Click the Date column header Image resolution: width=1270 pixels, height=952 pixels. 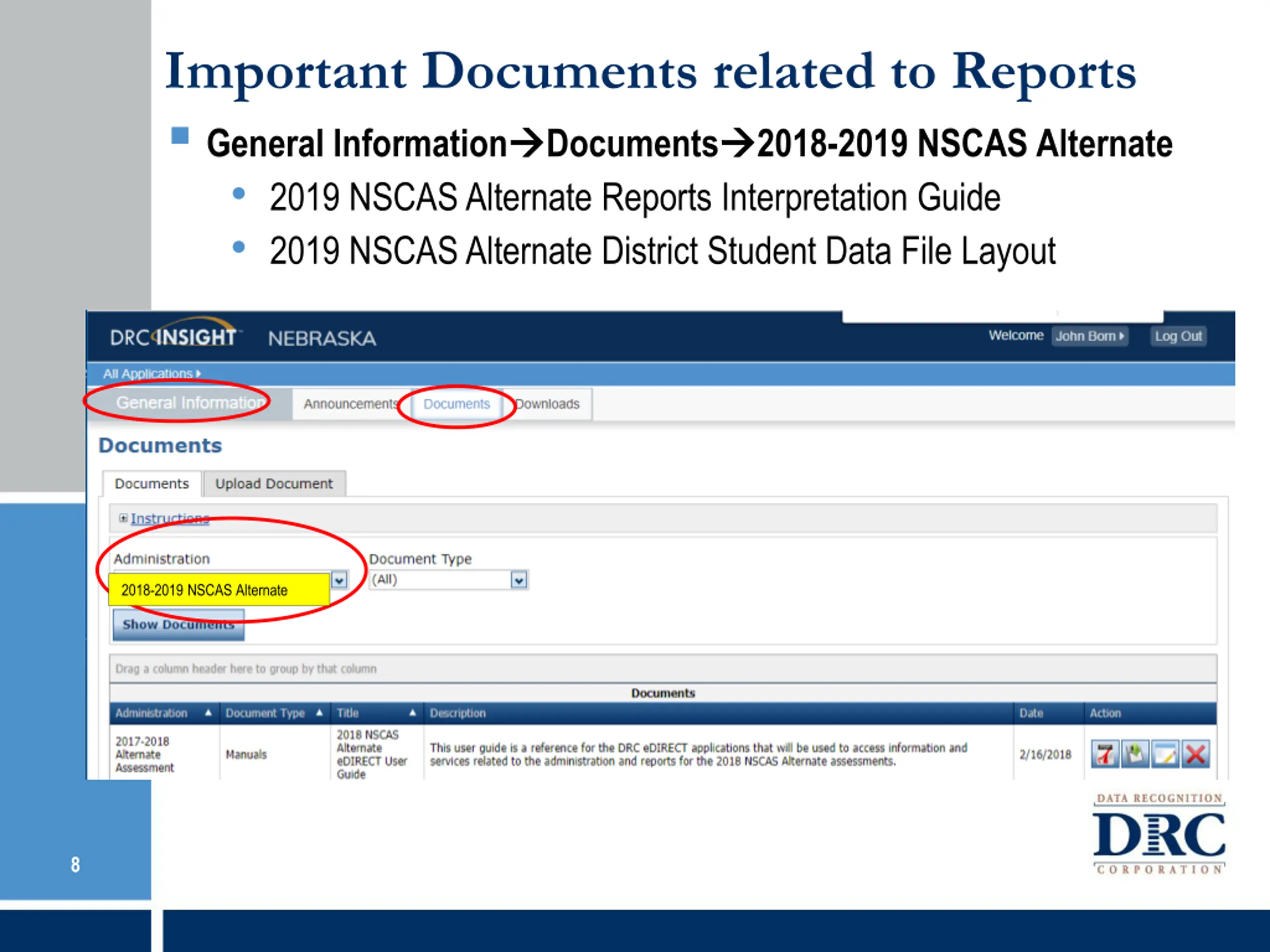(x=1048, y=714)
